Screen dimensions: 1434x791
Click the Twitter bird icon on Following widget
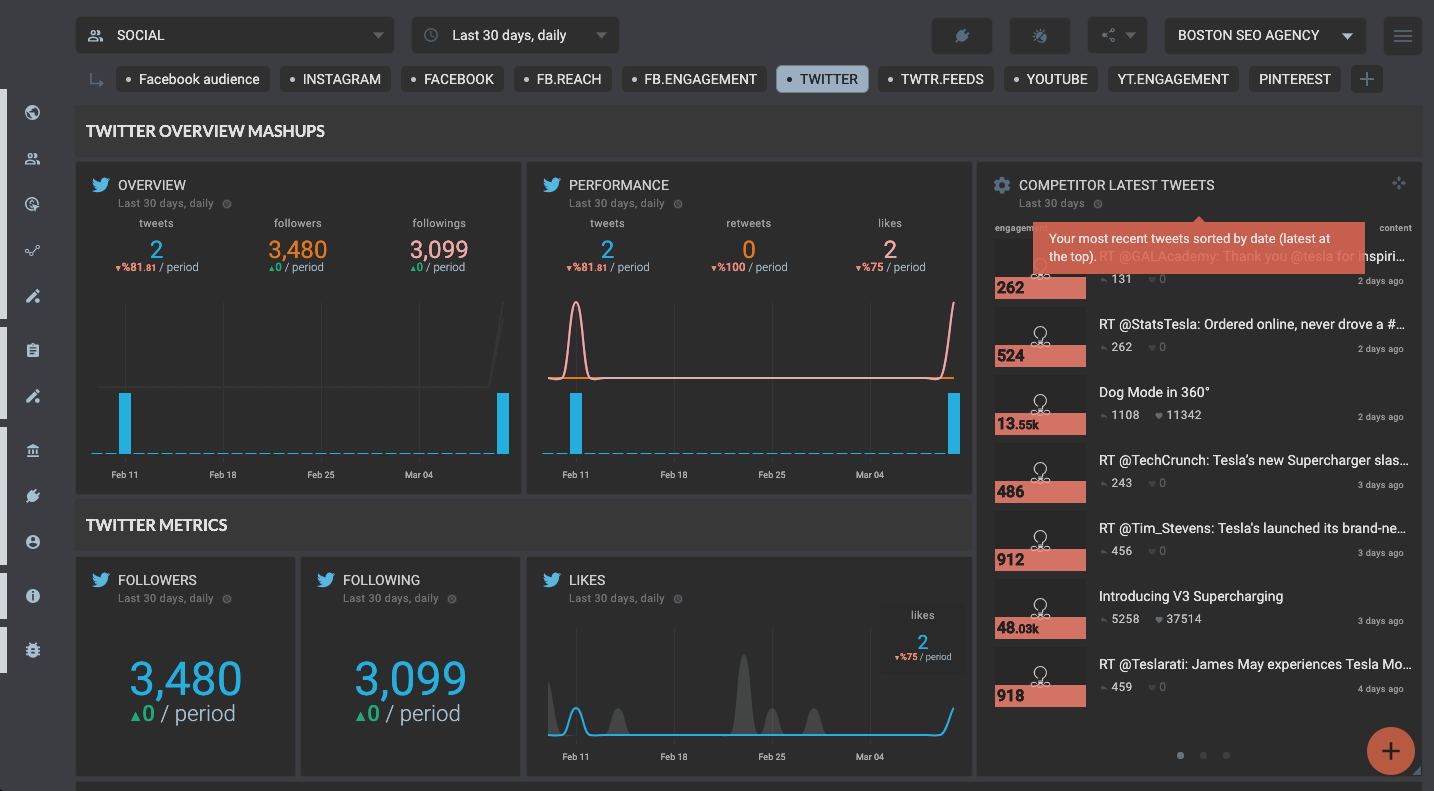coord(325,580)
